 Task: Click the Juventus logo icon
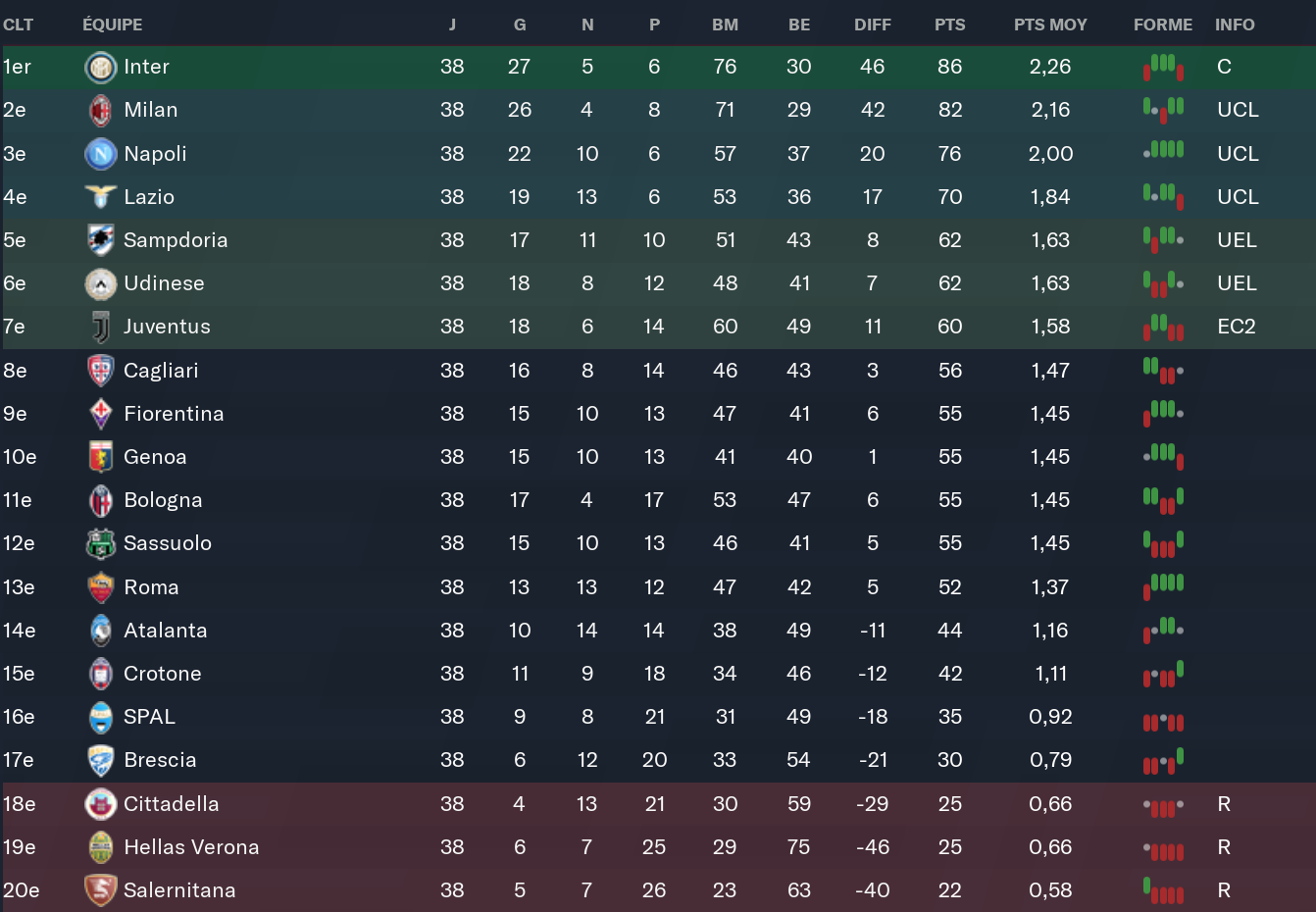pyautogui.click(x=101, y=327)
